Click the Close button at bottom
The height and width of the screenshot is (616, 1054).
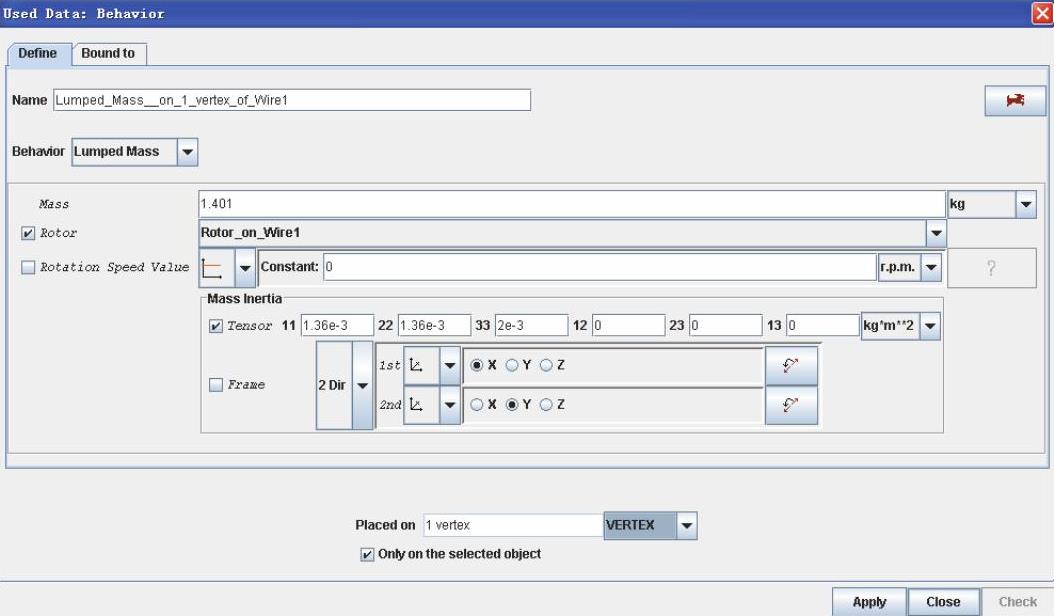(943, 602)
